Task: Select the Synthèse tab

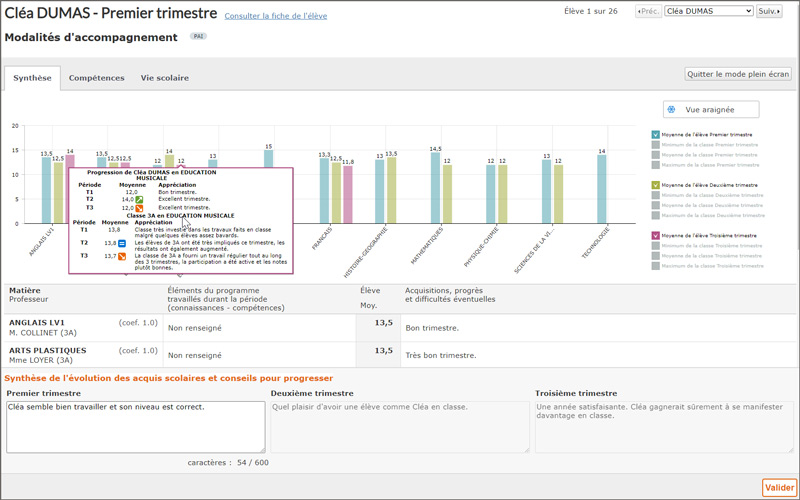Action: click(x=32, y=78)
